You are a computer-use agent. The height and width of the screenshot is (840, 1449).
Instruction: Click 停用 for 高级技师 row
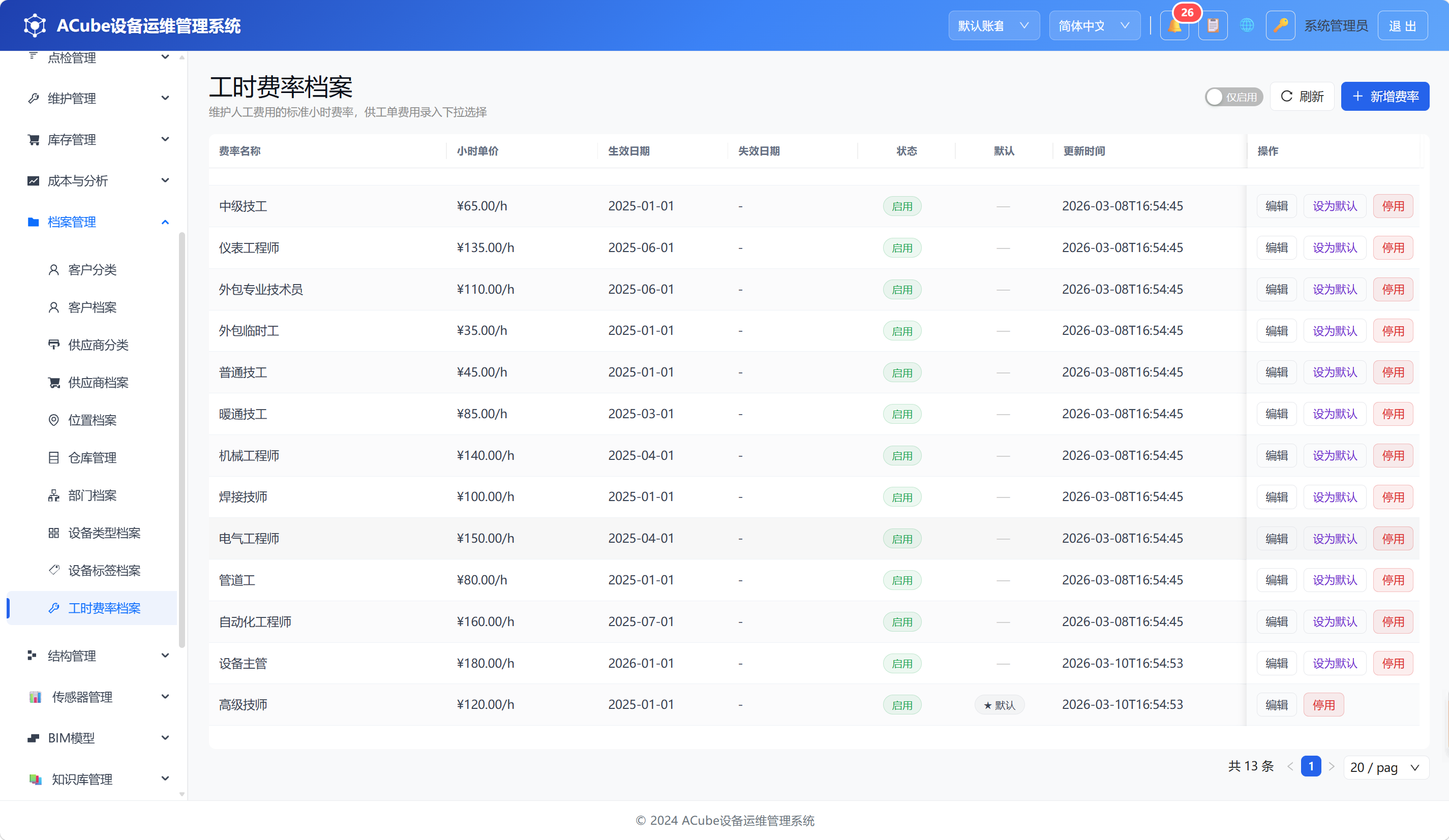click(1323, 705)
